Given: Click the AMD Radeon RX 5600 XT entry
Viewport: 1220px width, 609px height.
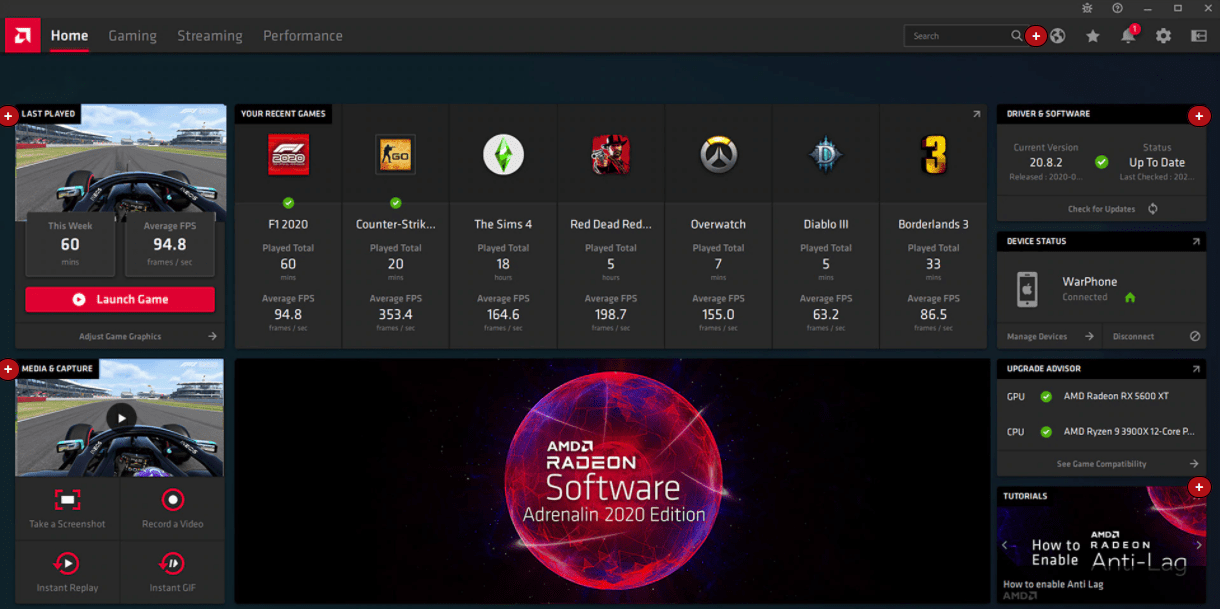Looking at the screenshot, I should [1116, 397].
